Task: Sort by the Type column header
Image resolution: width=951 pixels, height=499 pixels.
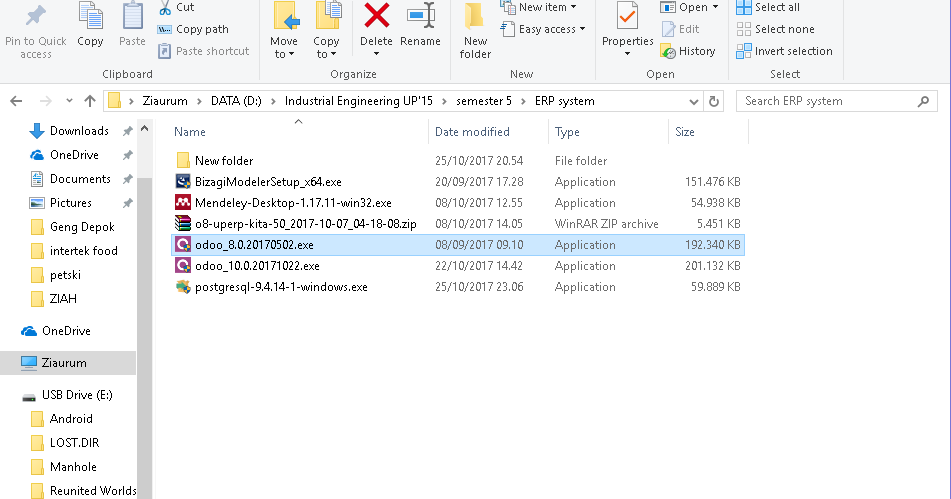Action: 567,132
